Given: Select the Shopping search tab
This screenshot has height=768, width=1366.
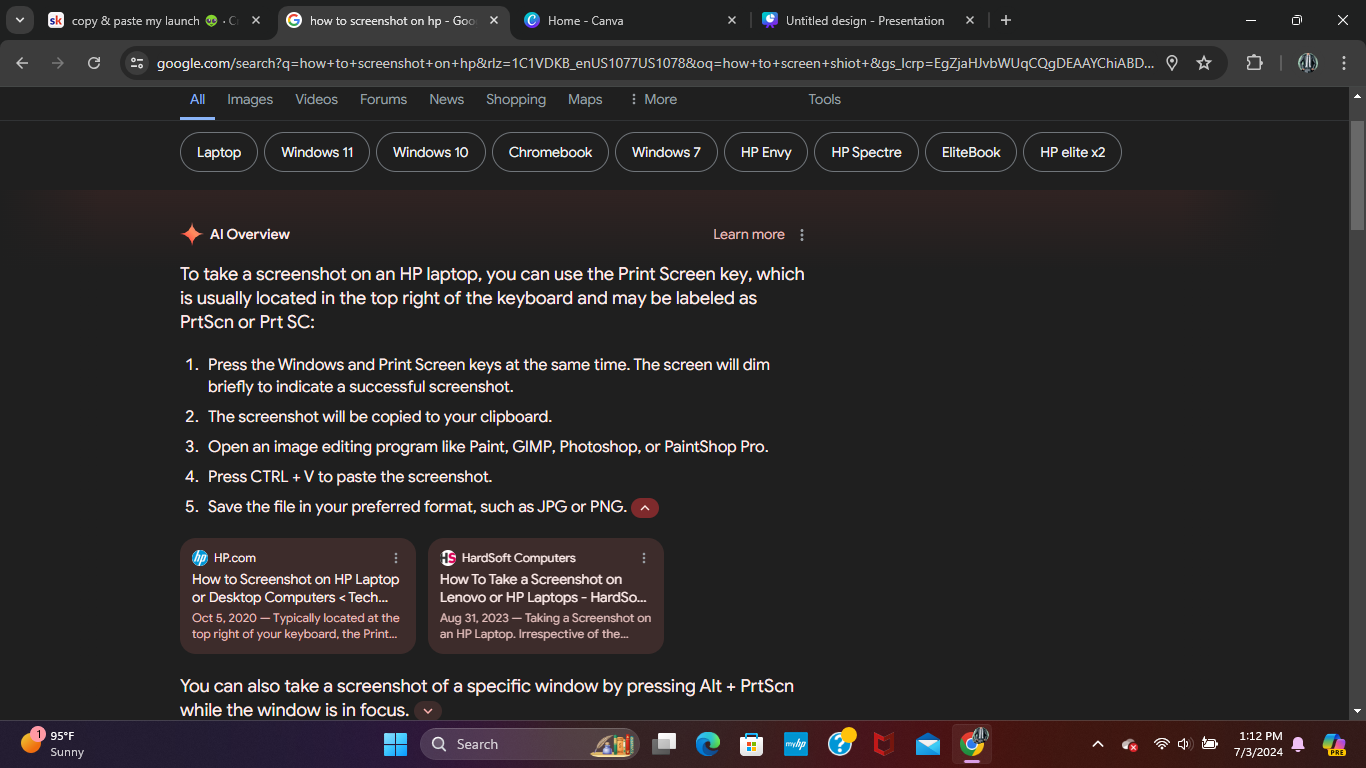Looking at the screenshot, I should [516, 99].
